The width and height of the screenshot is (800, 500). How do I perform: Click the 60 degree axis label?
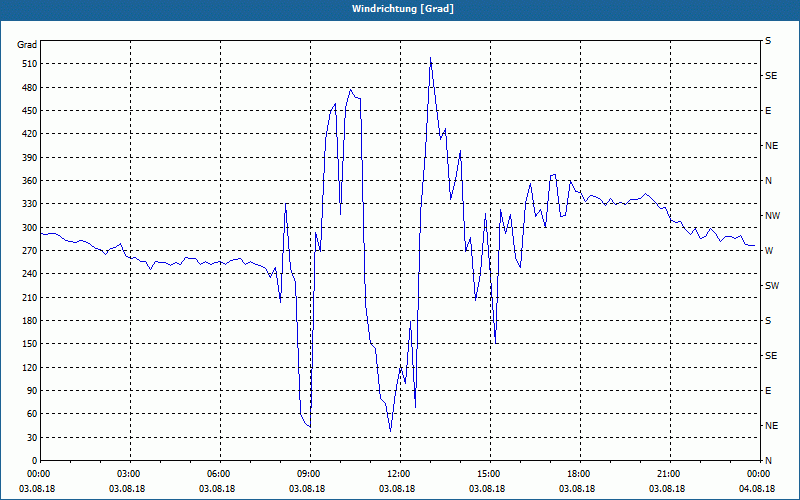point(32,413)
